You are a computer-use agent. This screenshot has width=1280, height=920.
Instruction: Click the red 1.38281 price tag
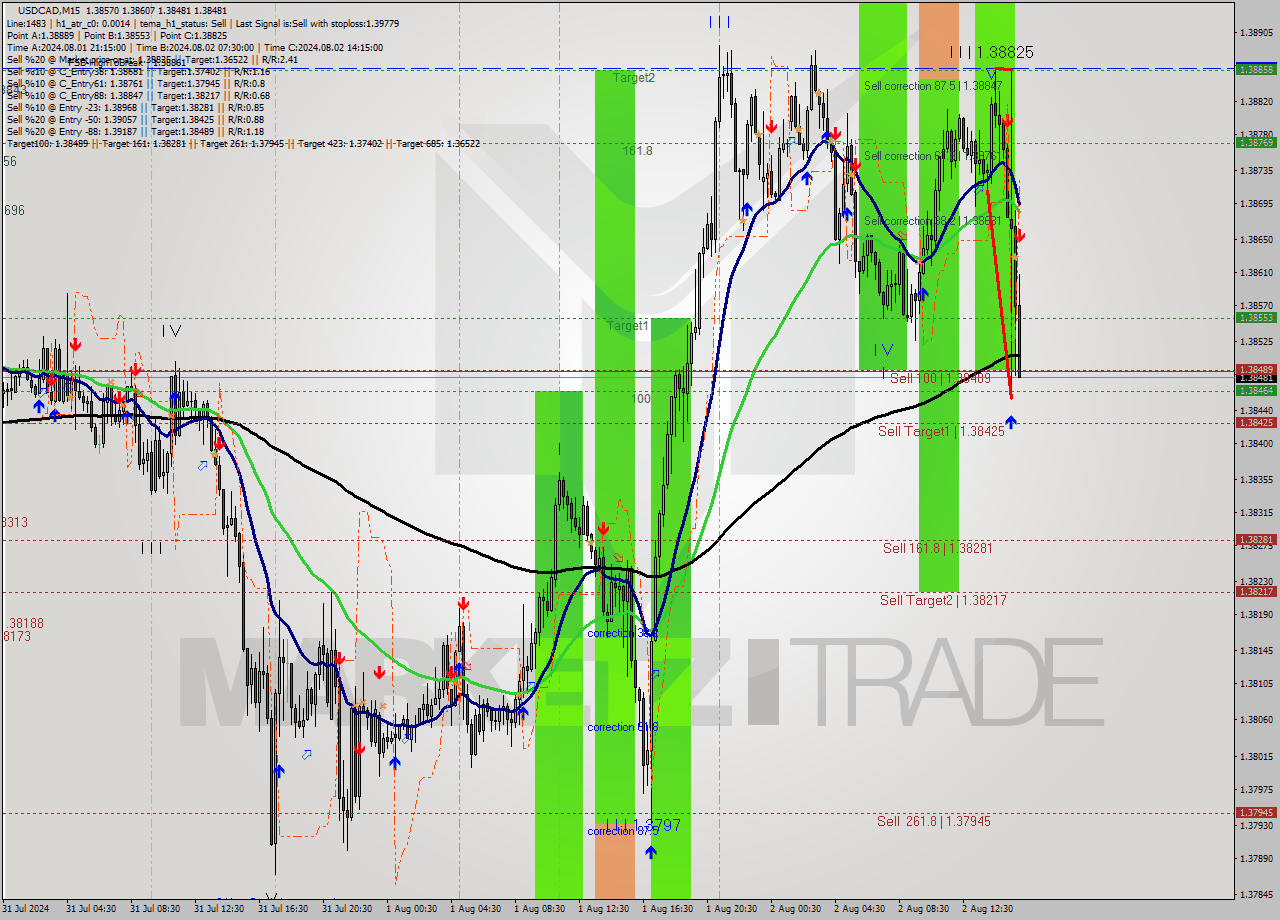click(1256, 540)
